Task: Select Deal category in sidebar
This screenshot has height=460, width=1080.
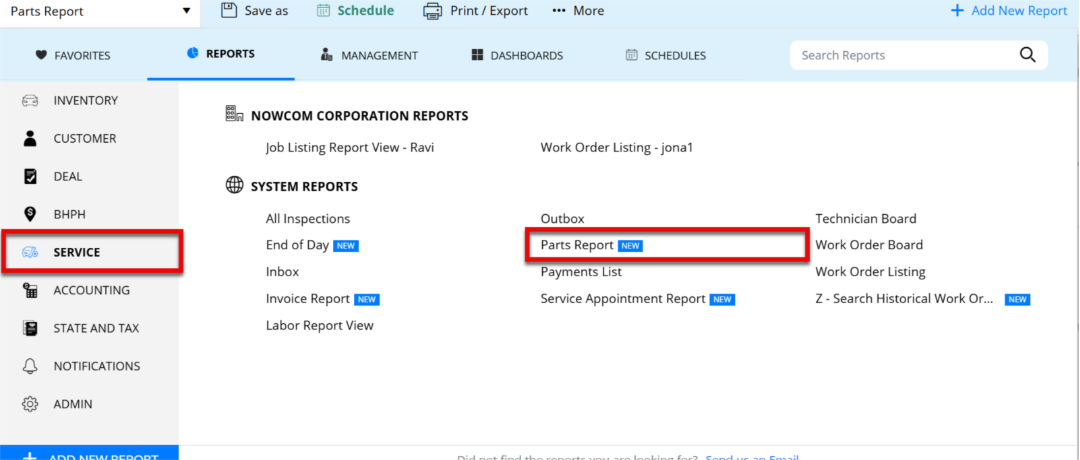Action: pyautogui.click(x=89, y=176)
